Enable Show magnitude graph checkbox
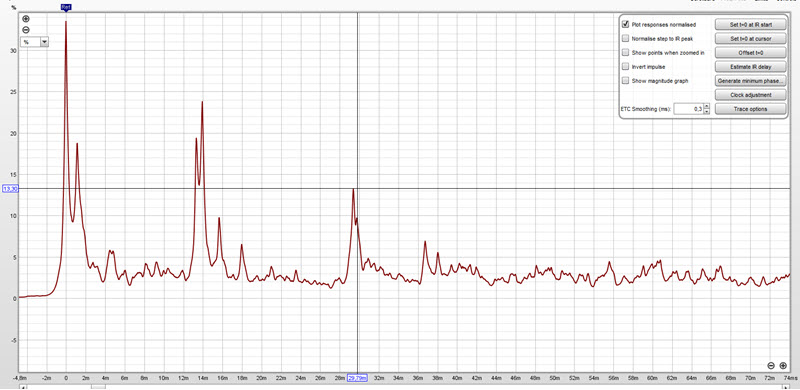Viewport: 800px width, 390px height. 625,81
